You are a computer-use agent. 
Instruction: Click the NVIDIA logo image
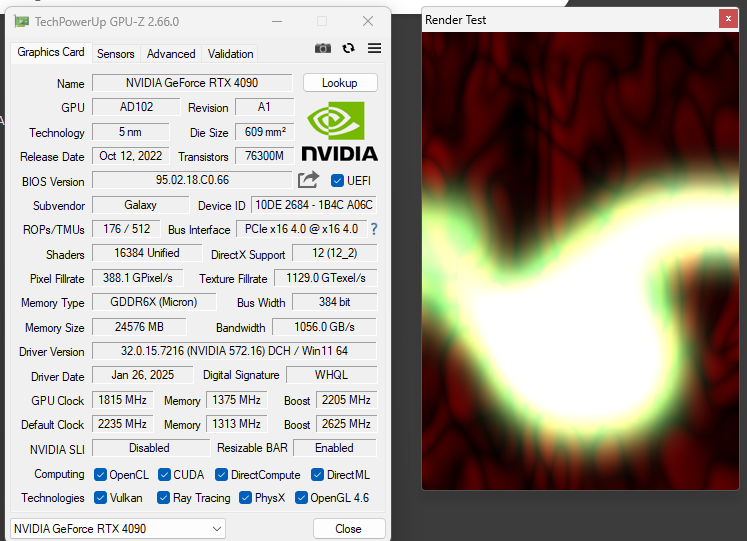point(340,131)
